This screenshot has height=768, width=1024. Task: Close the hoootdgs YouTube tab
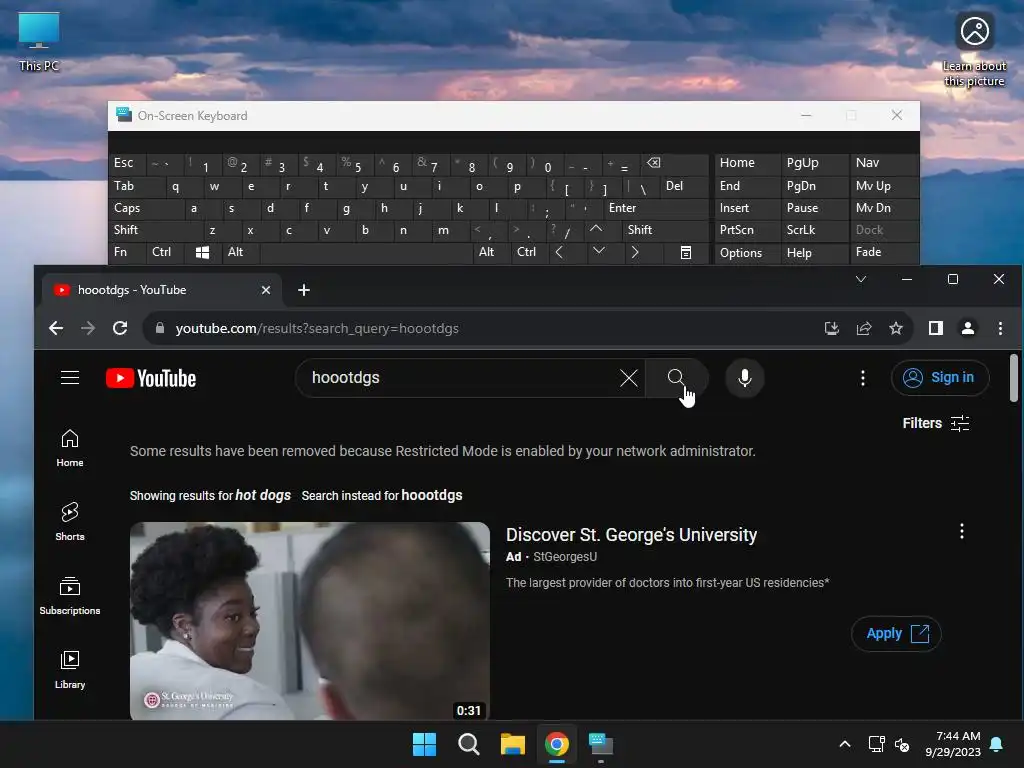(266, 290)
